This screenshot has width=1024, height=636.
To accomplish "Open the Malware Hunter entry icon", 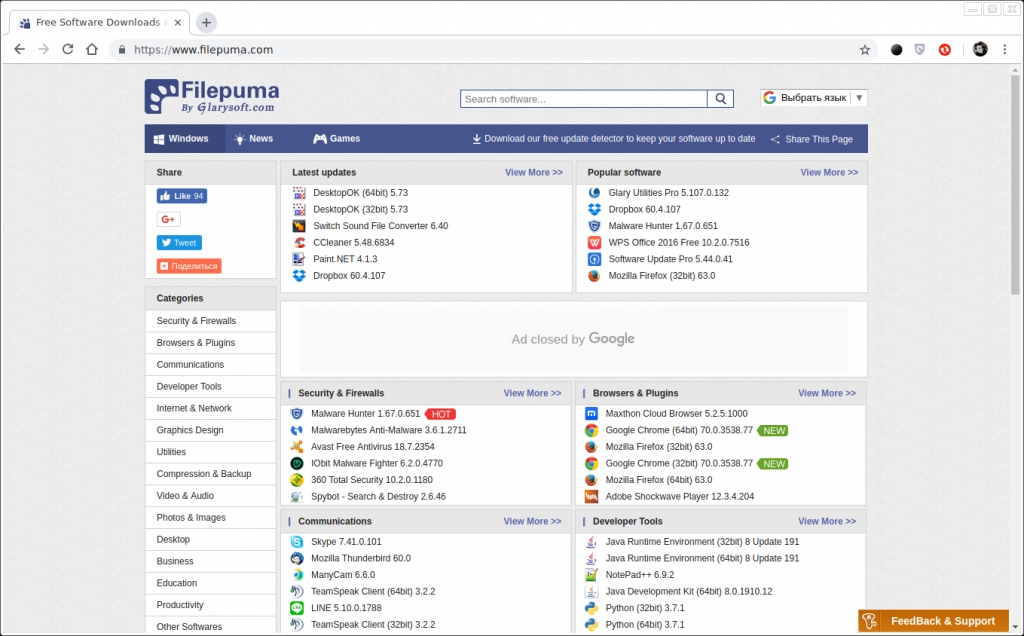I will point(297,413).
